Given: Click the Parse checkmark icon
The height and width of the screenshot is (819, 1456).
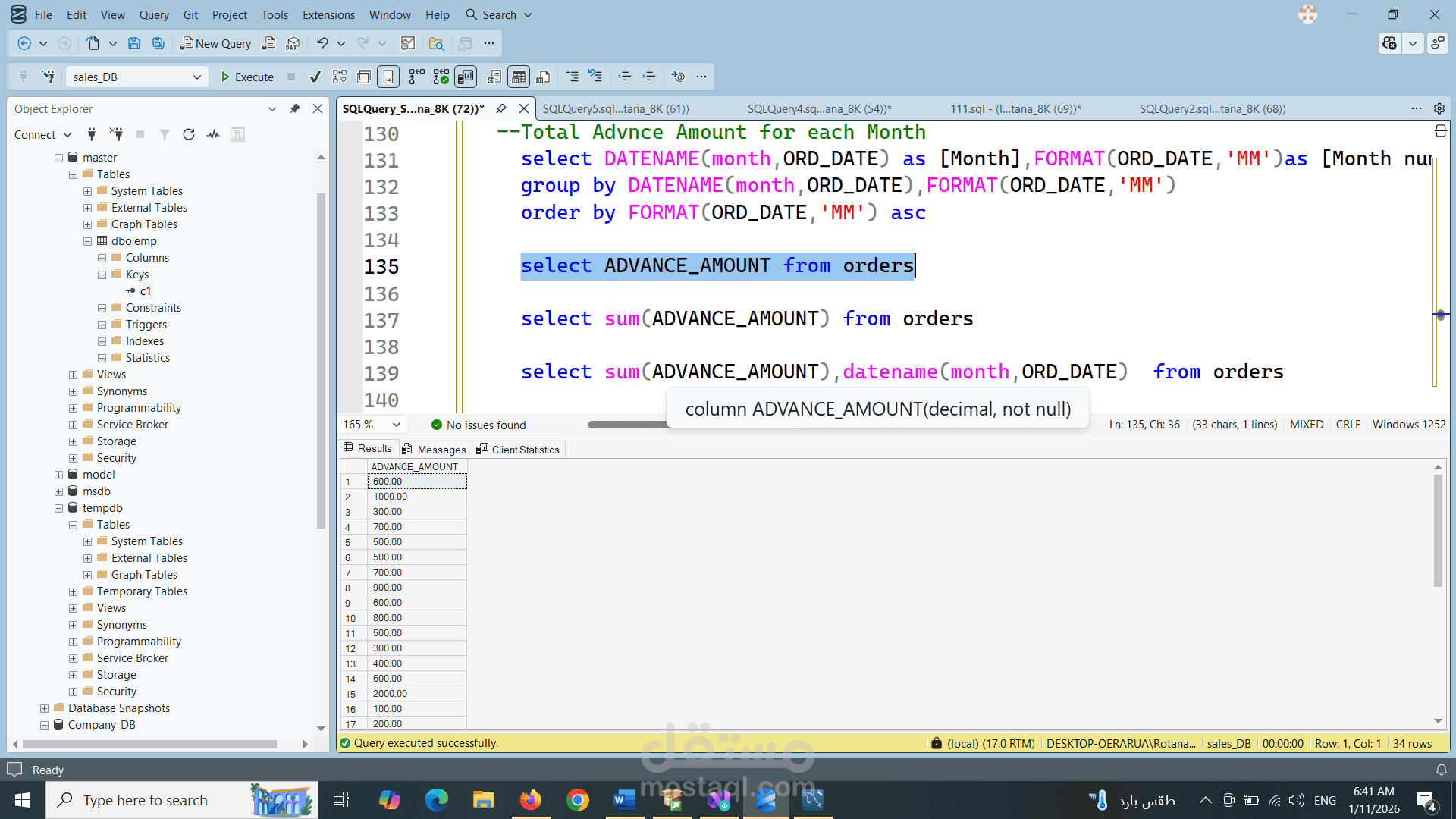Looking at the screenshot, I should 315,77.
